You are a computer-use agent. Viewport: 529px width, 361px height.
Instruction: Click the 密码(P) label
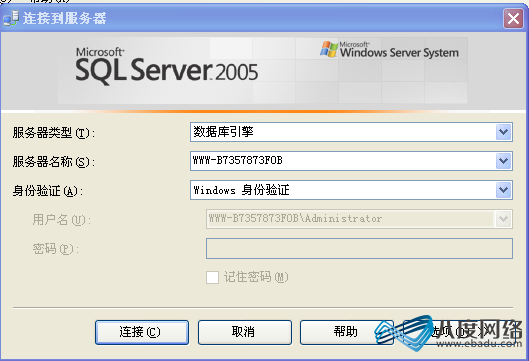tap(56, 249)
